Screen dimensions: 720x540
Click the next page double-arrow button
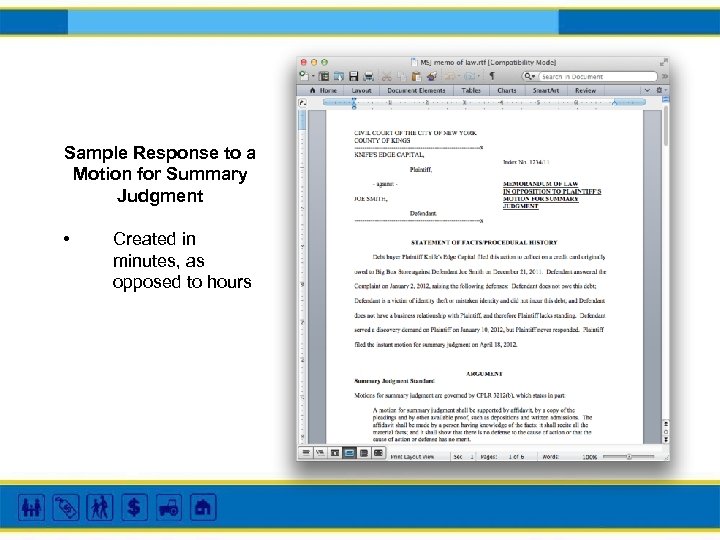pyautogui.click(x=666, y=440)
